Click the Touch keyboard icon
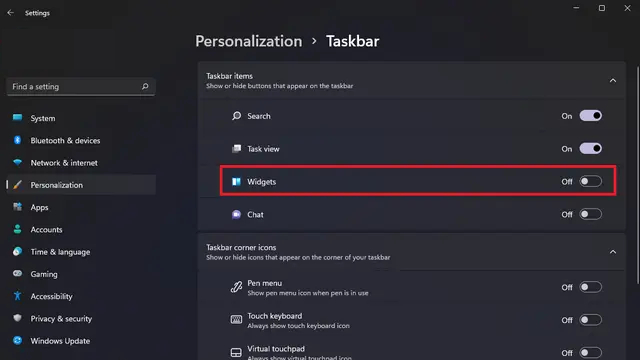Image resolution: width=640 pixels, height=360 pixels. pos(236,320)
